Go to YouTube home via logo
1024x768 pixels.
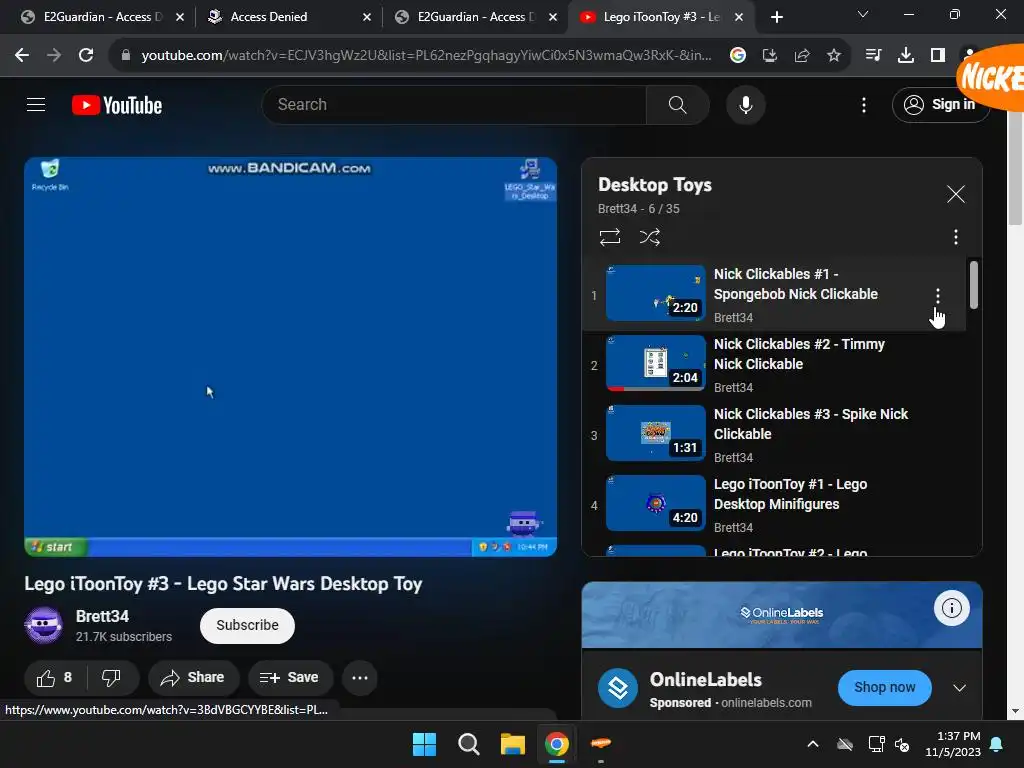coord(117,104)
